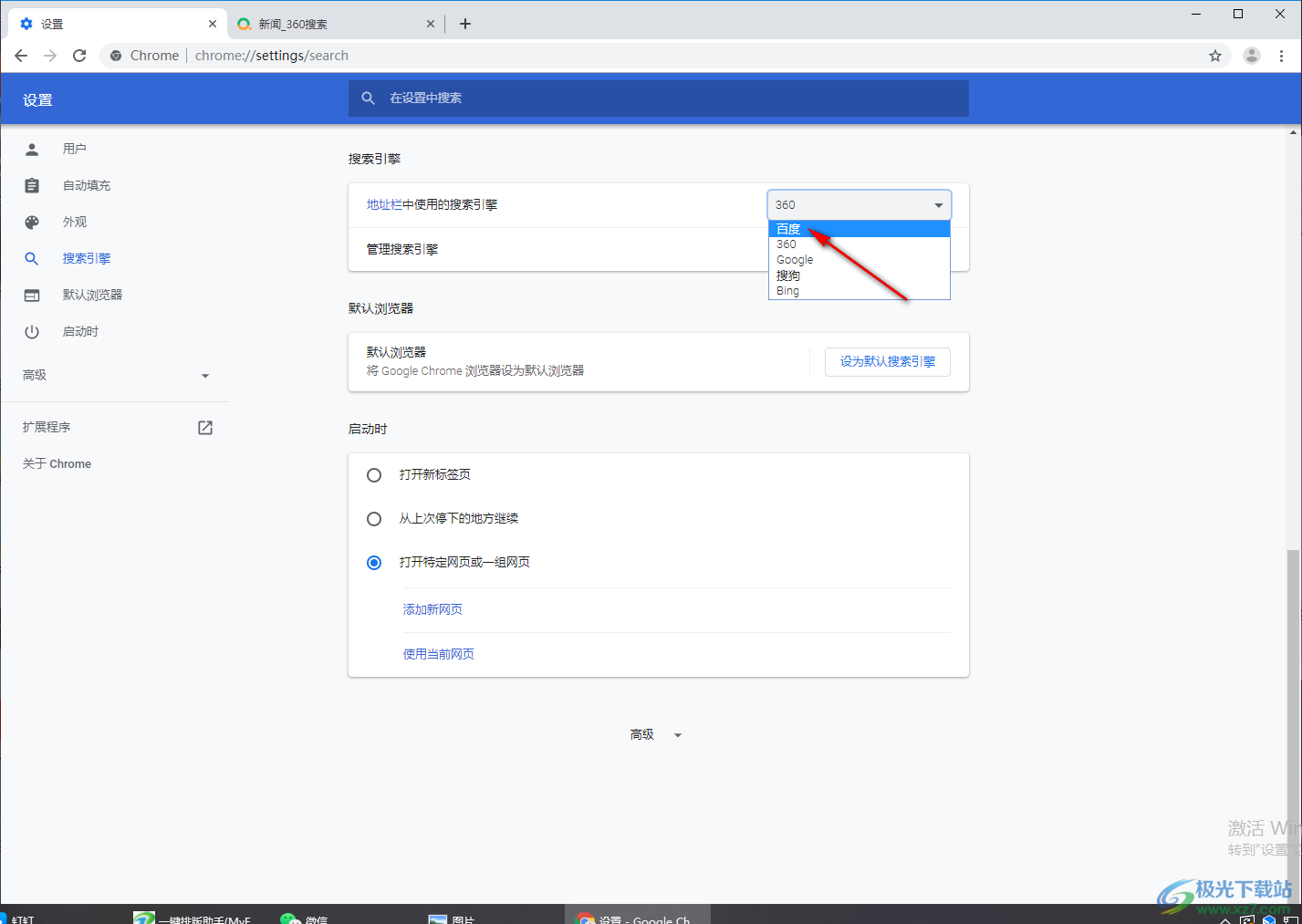Viewport: 1302px width, 924px height.
Task: Focus the 在设置中搜索 search field
Action: point(659,99)
